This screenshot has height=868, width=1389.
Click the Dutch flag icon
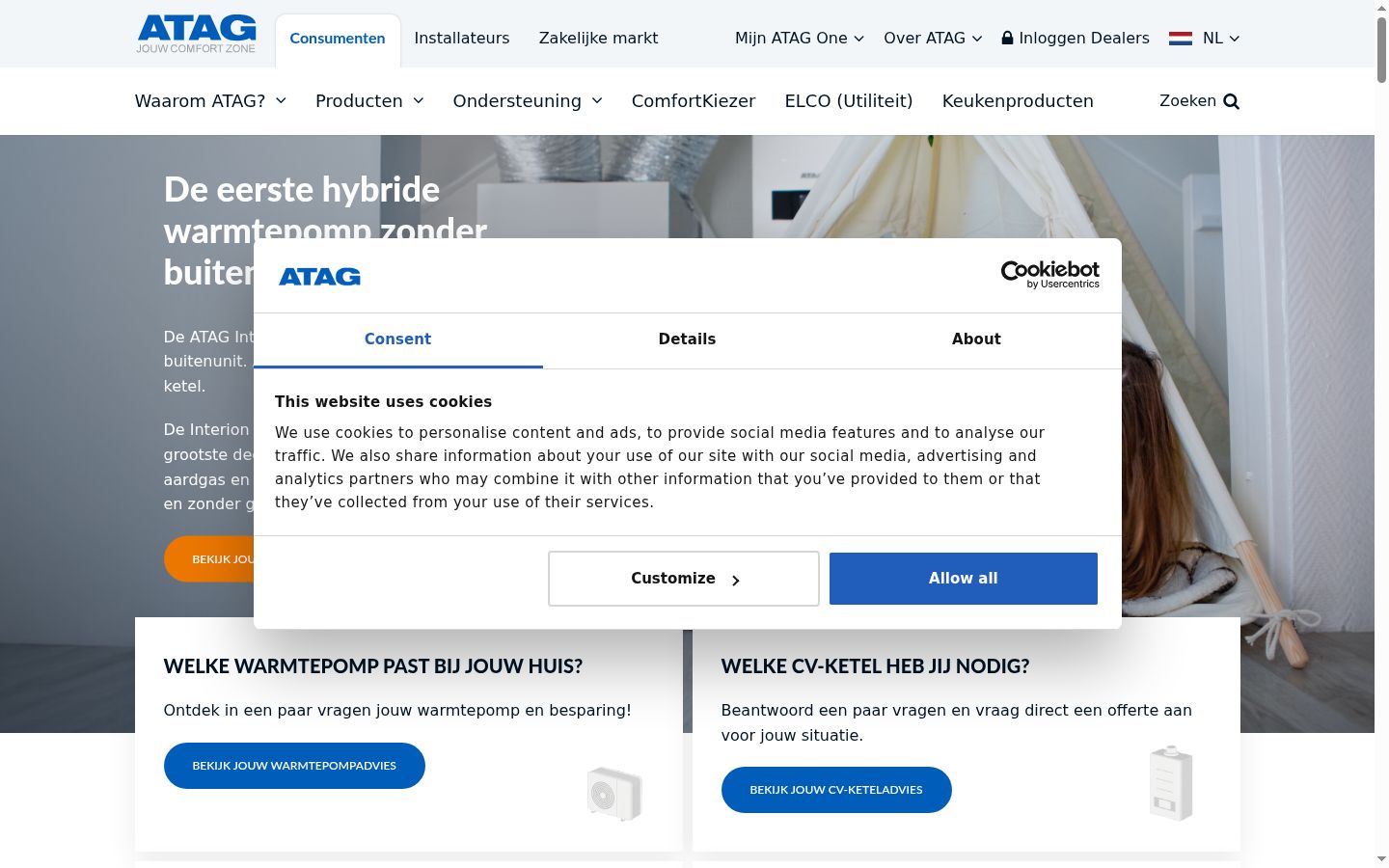[1181, 39]
